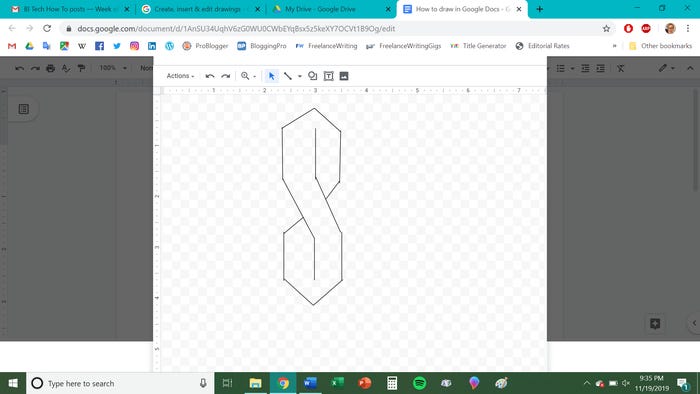Open Twitter bookmark icon
This screenshot has height=394, width=700.
tap(117, 46)
